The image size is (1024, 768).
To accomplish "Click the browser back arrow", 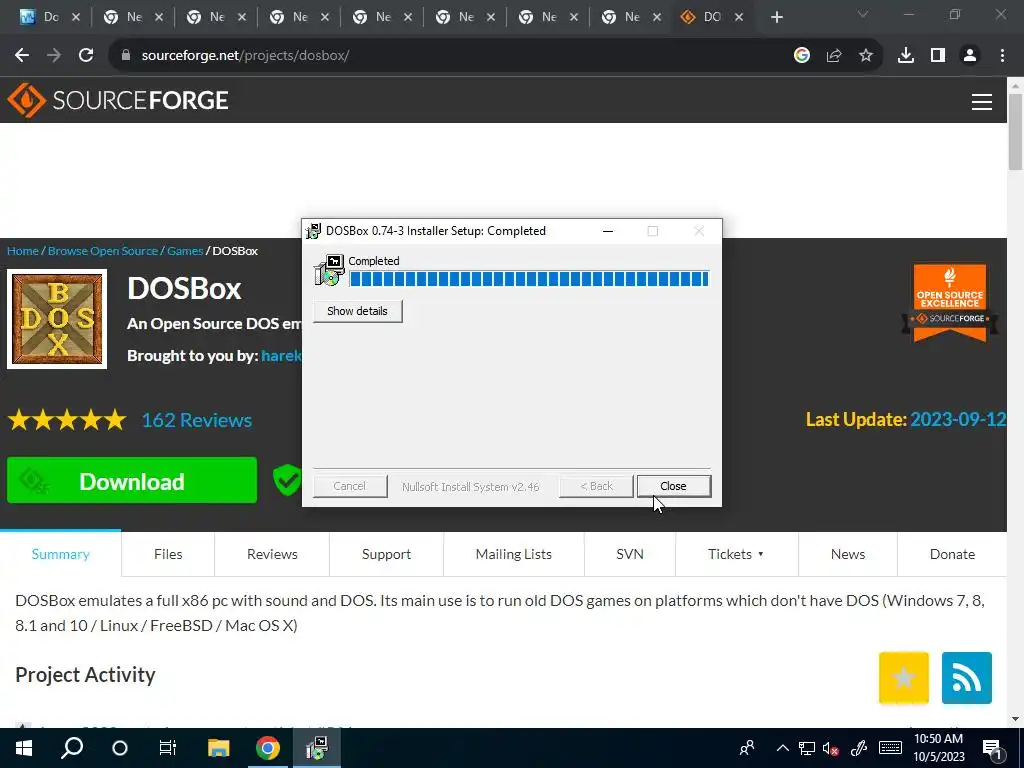I will pos(22,56).
